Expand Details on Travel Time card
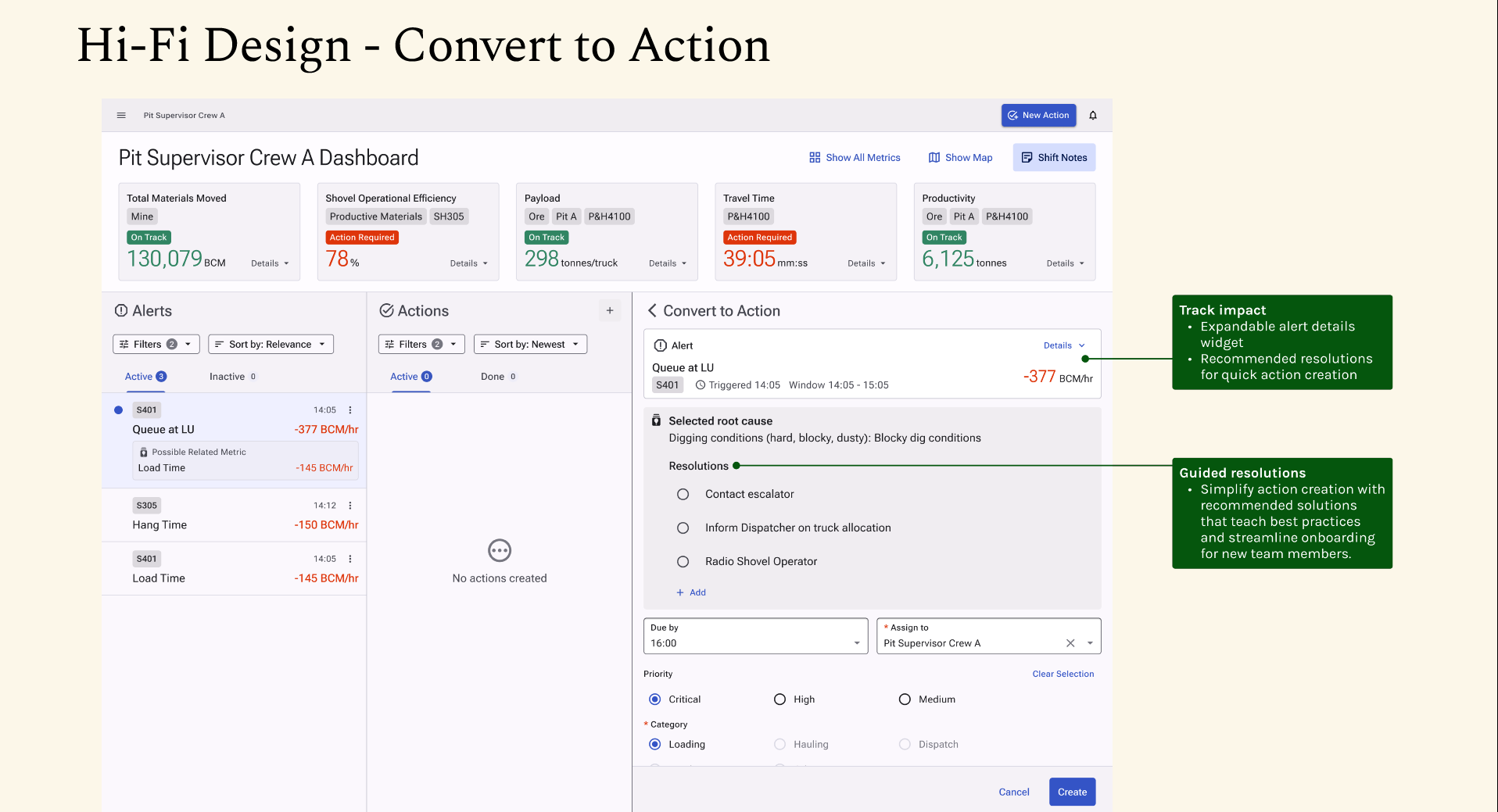 click(x=866, y=263)
